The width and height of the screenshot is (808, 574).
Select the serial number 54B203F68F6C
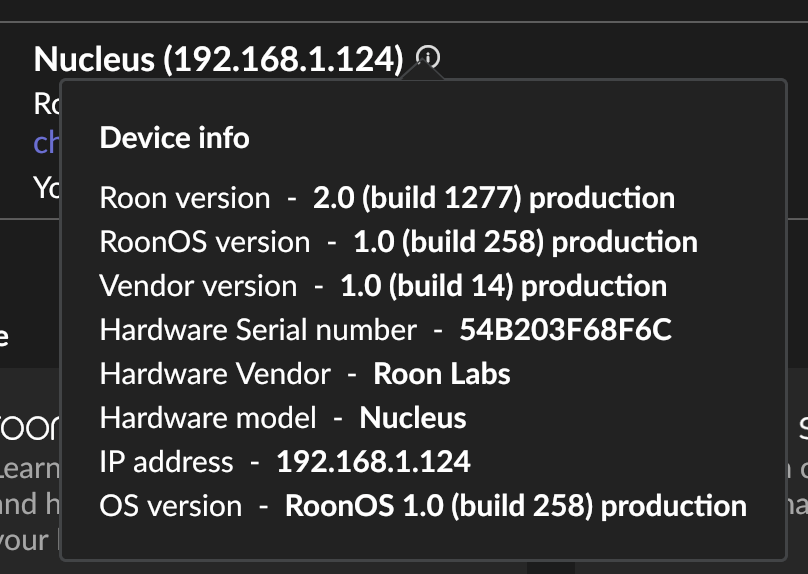[x=565, y=330]
